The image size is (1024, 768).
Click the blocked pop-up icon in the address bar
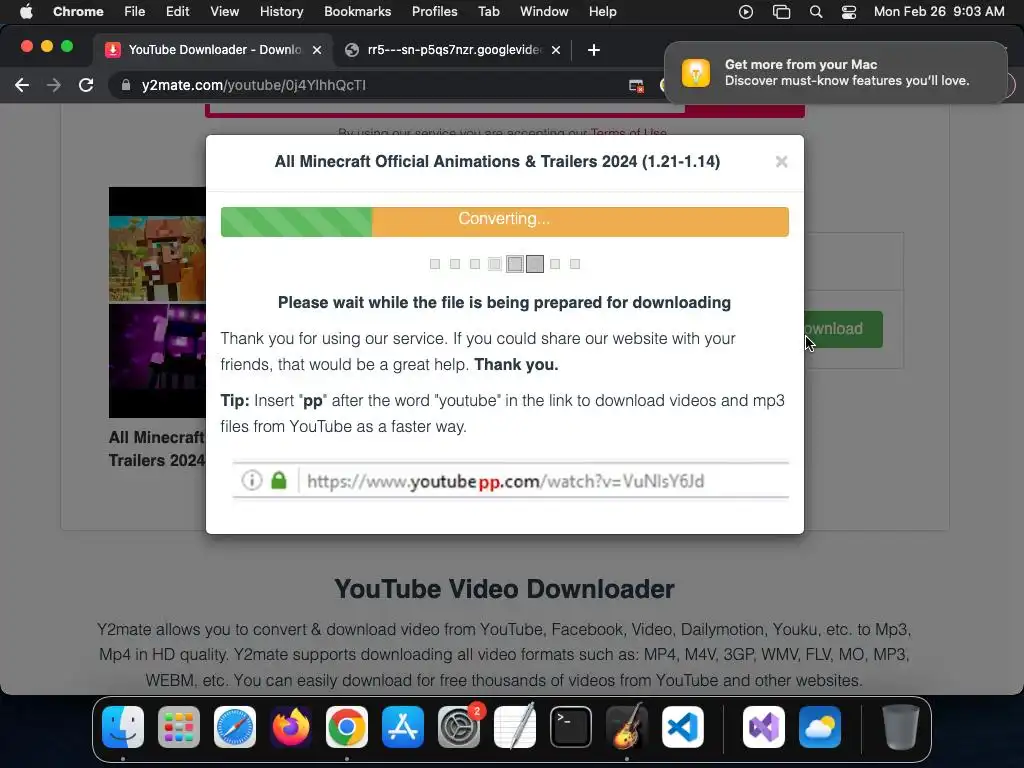click(x=636, y=86)
